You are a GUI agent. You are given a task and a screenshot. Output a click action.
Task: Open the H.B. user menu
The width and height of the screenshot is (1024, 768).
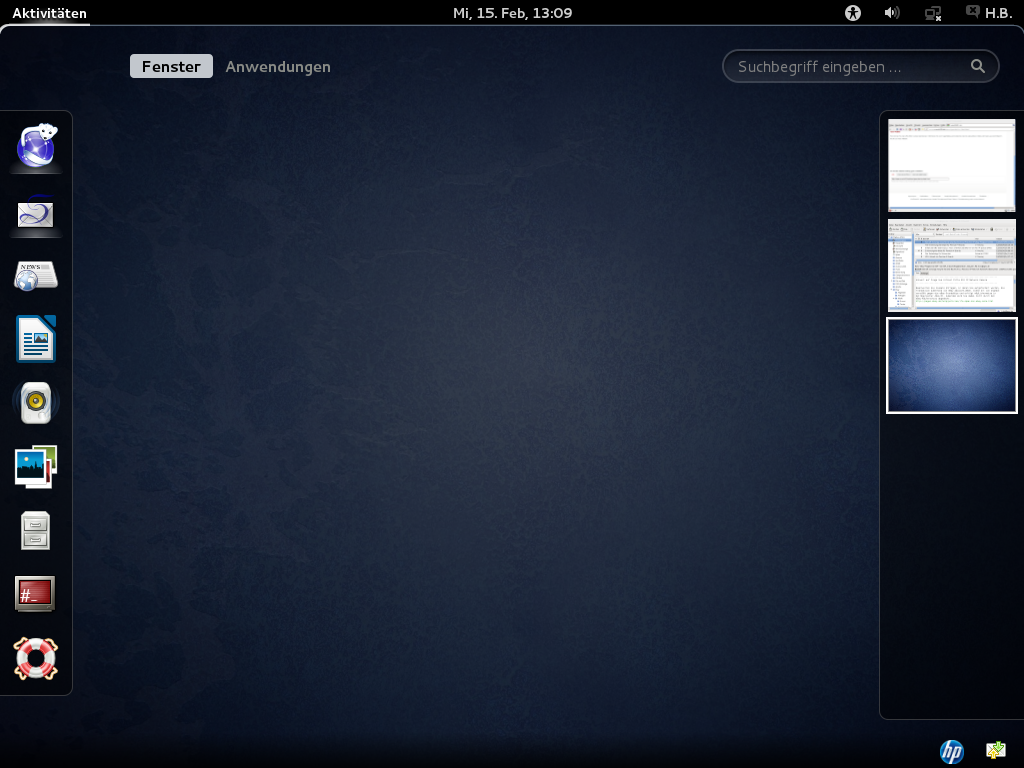pyautogui.click(x=987, y=13)
